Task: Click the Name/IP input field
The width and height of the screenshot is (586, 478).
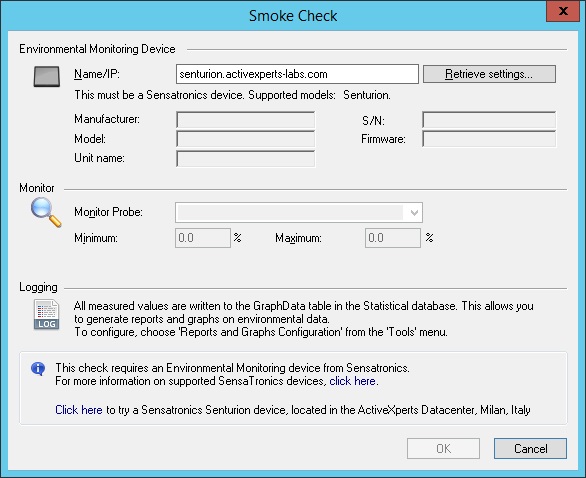Action: coord(297,74)
